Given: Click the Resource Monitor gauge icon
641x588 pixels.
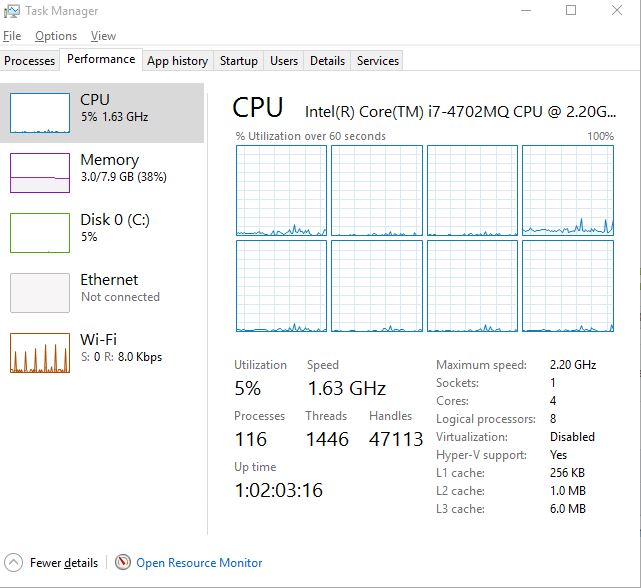Looking at the screenshot, I should (x=122, y=562).
